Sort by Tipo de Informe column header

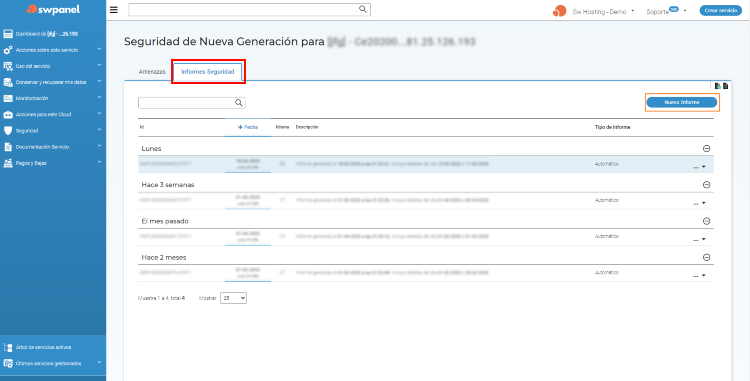tap(612, 127)
